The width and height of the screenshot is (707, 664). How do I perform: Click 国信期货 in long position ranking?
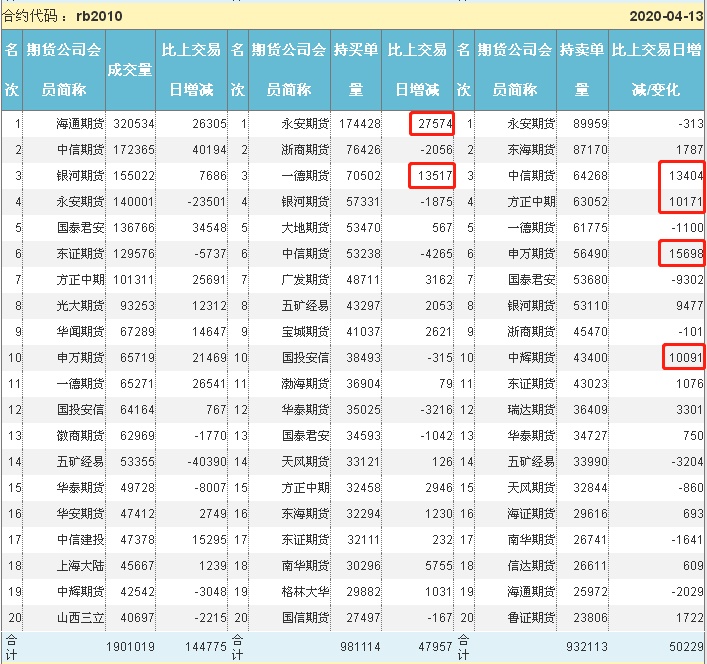[x=305, y=618]
